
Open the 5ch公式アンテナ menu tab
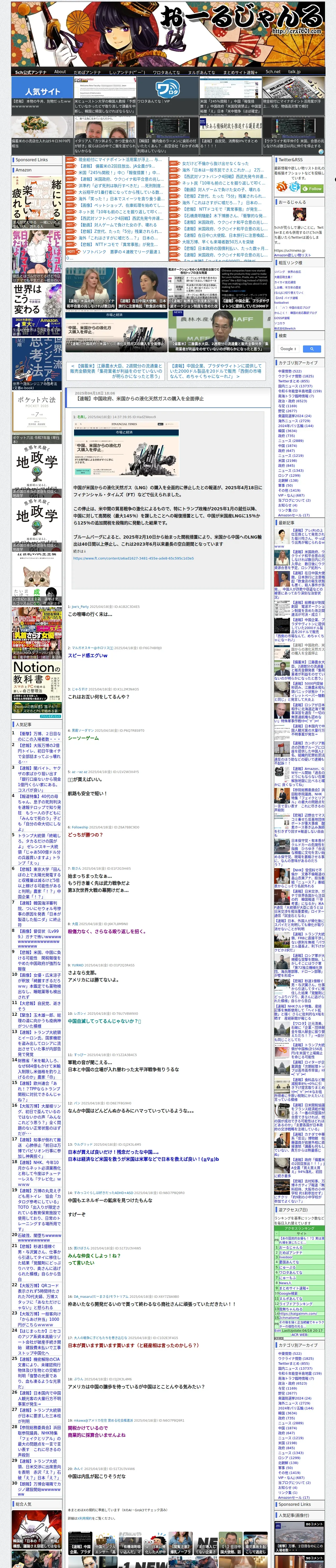point(31,72)
